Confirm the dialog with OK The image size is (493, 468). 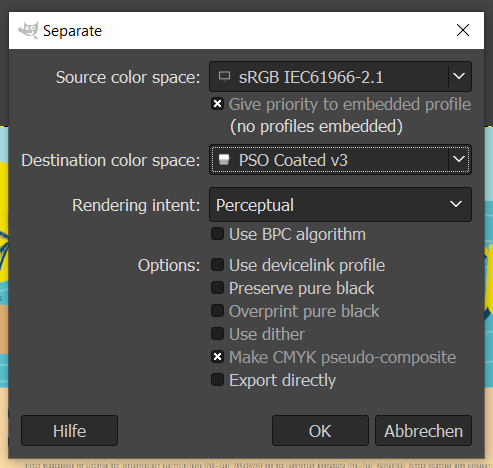(x=320, y=431)
